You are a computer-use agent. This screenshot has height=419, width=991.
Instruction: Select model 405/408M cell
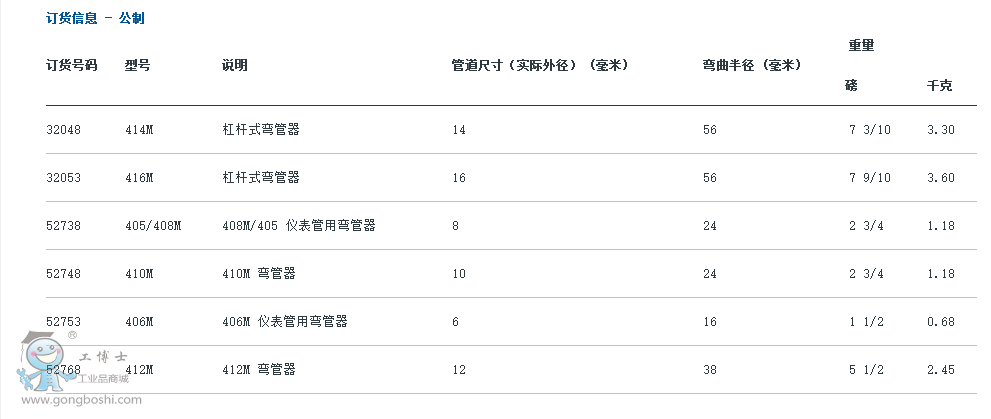pyautogui.click(x=153, y=226)
